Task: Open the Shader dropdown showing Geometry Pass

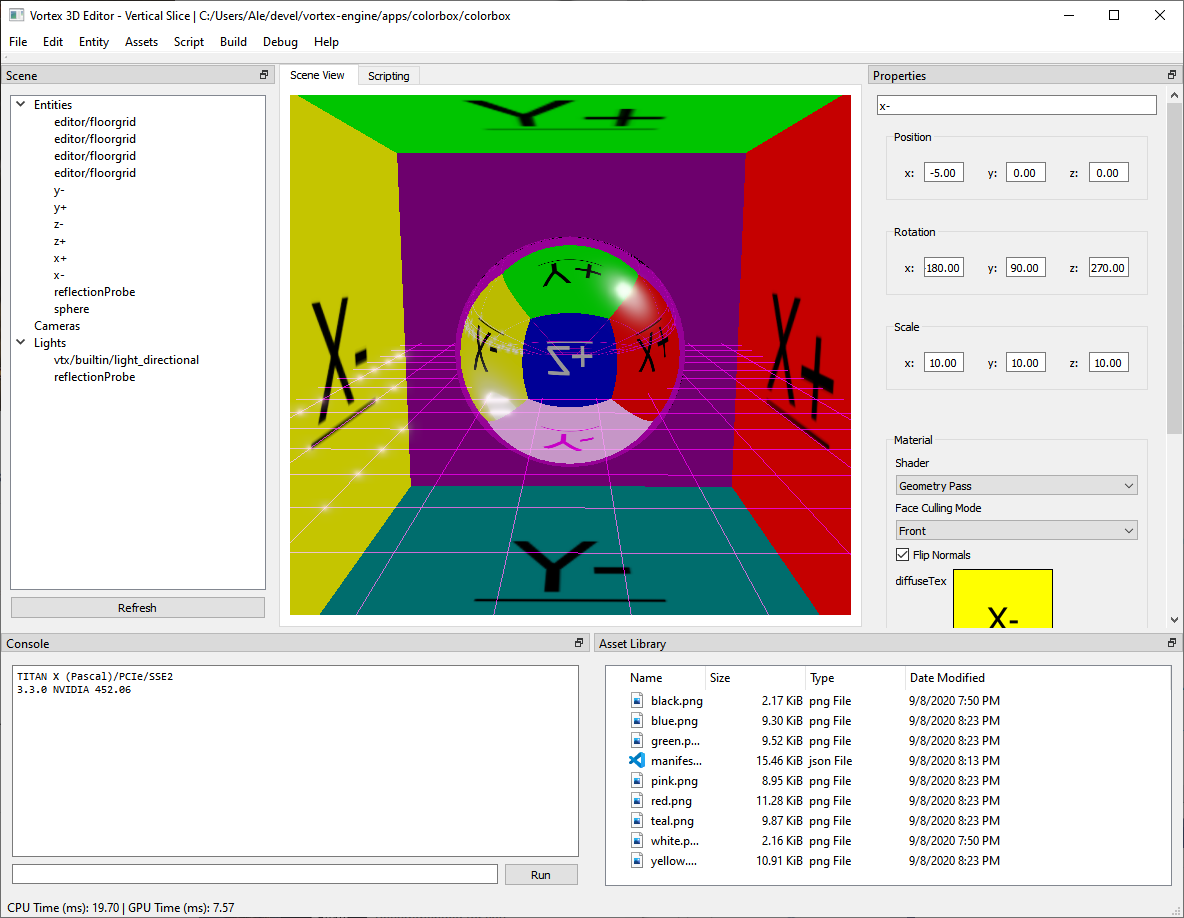Action: pos(1016,485)
